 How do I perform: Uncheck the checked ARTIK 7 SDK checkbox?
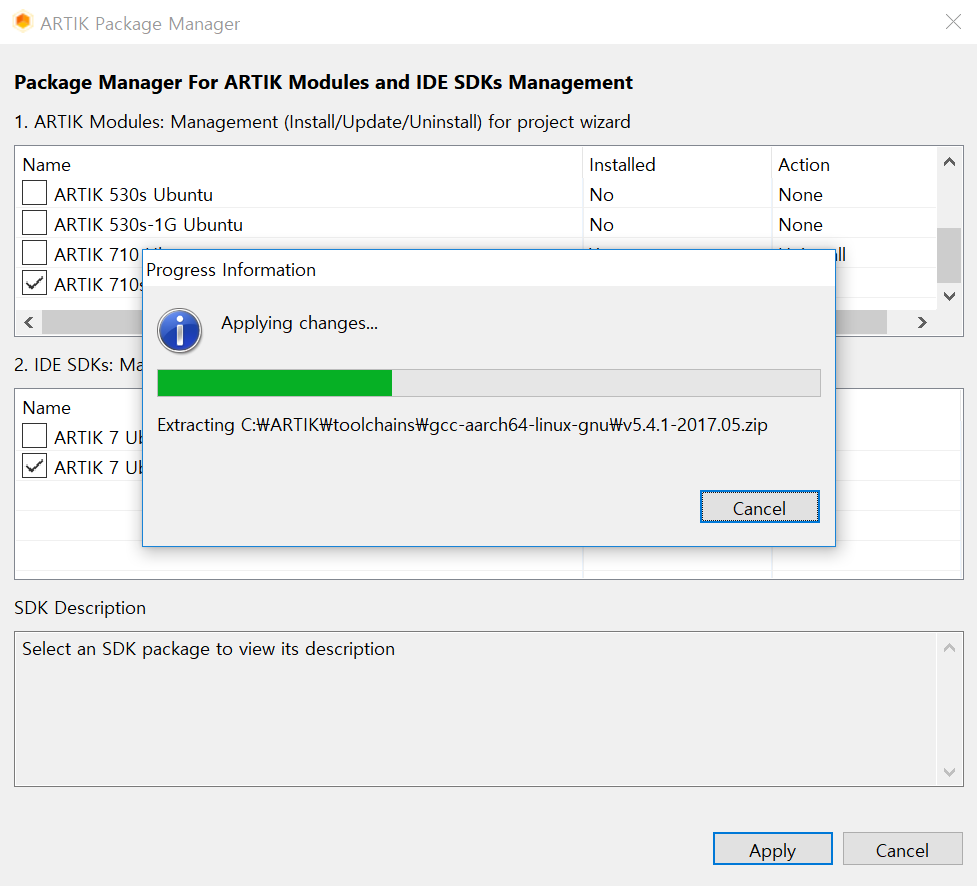(34, 466)
